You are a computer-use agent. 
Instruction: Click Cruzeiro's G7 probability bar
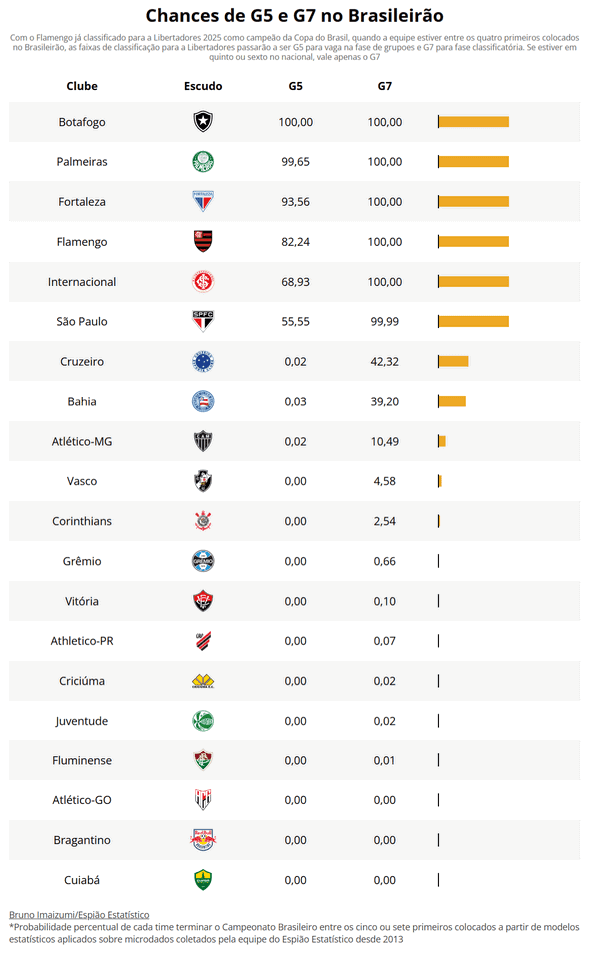coord(453,362)
